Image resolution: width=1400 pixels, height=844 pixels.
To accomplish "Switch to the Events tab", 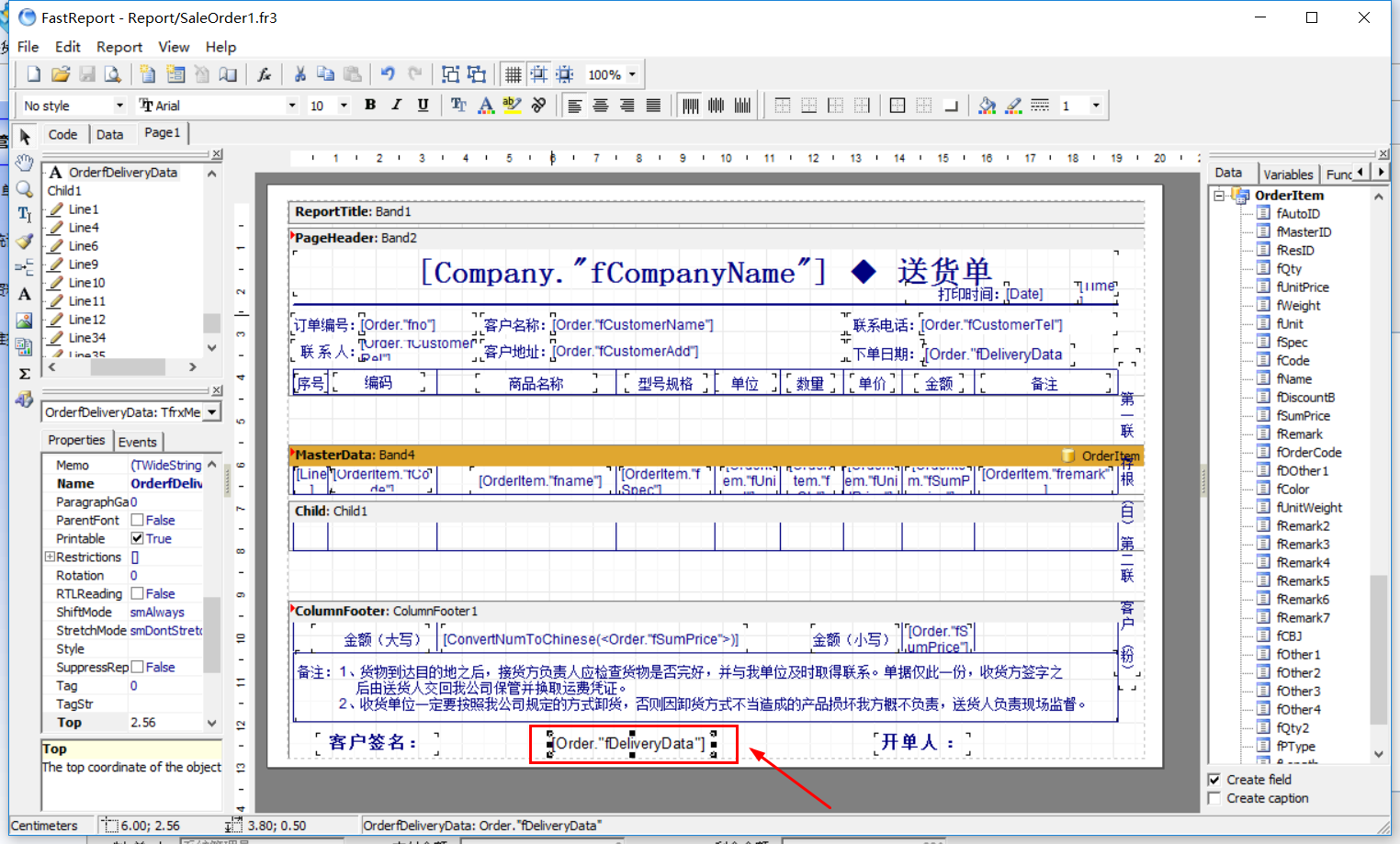I will pyautogui.click(x=138, y=442).
